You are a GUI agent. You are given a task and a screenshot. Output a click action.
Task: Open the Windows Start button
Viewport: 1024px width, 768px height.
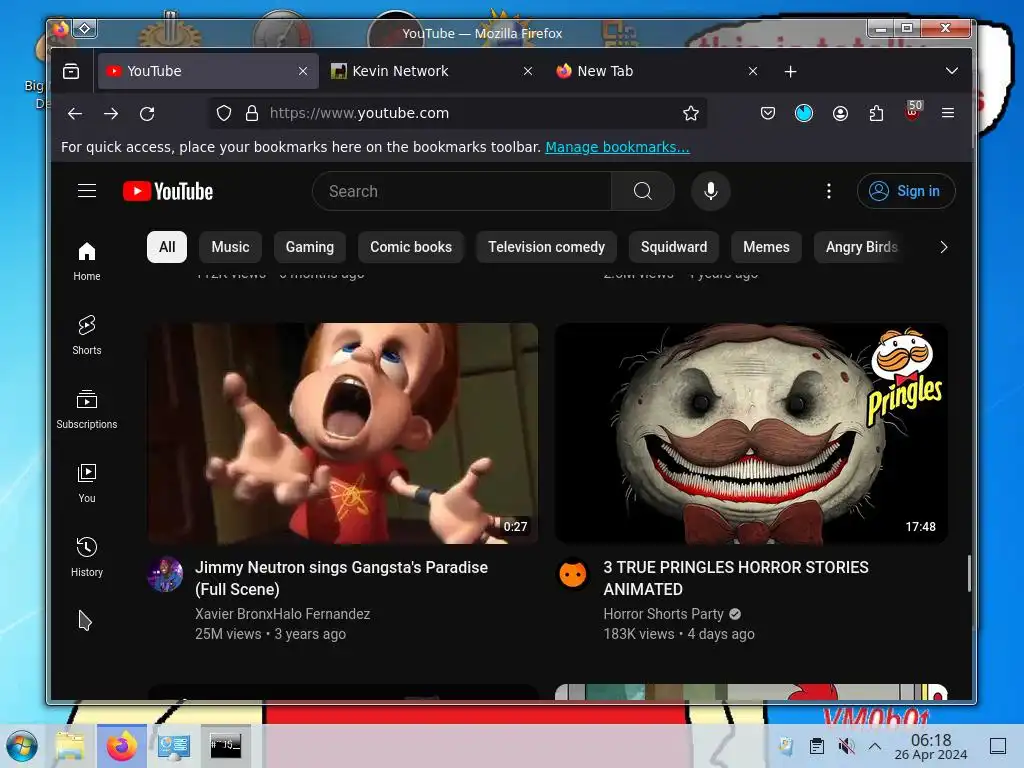23,746
